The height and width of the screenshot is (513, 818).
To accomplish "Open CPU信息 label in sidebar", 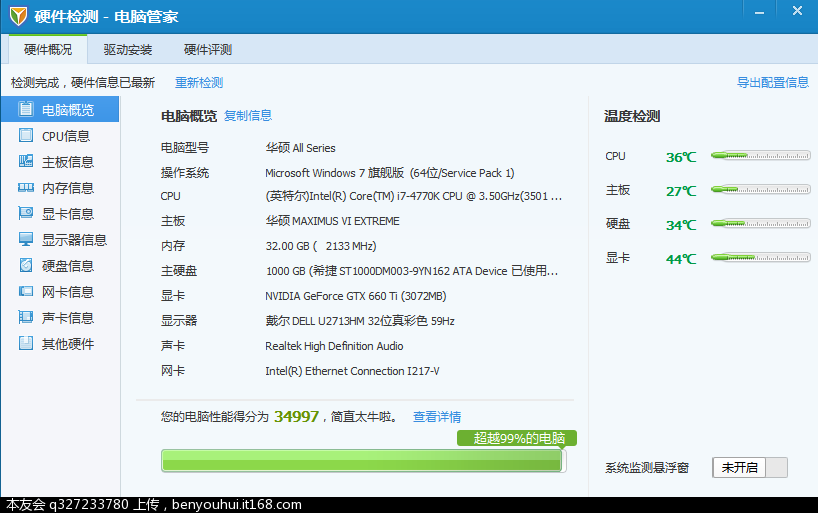I will click(66, 136).
